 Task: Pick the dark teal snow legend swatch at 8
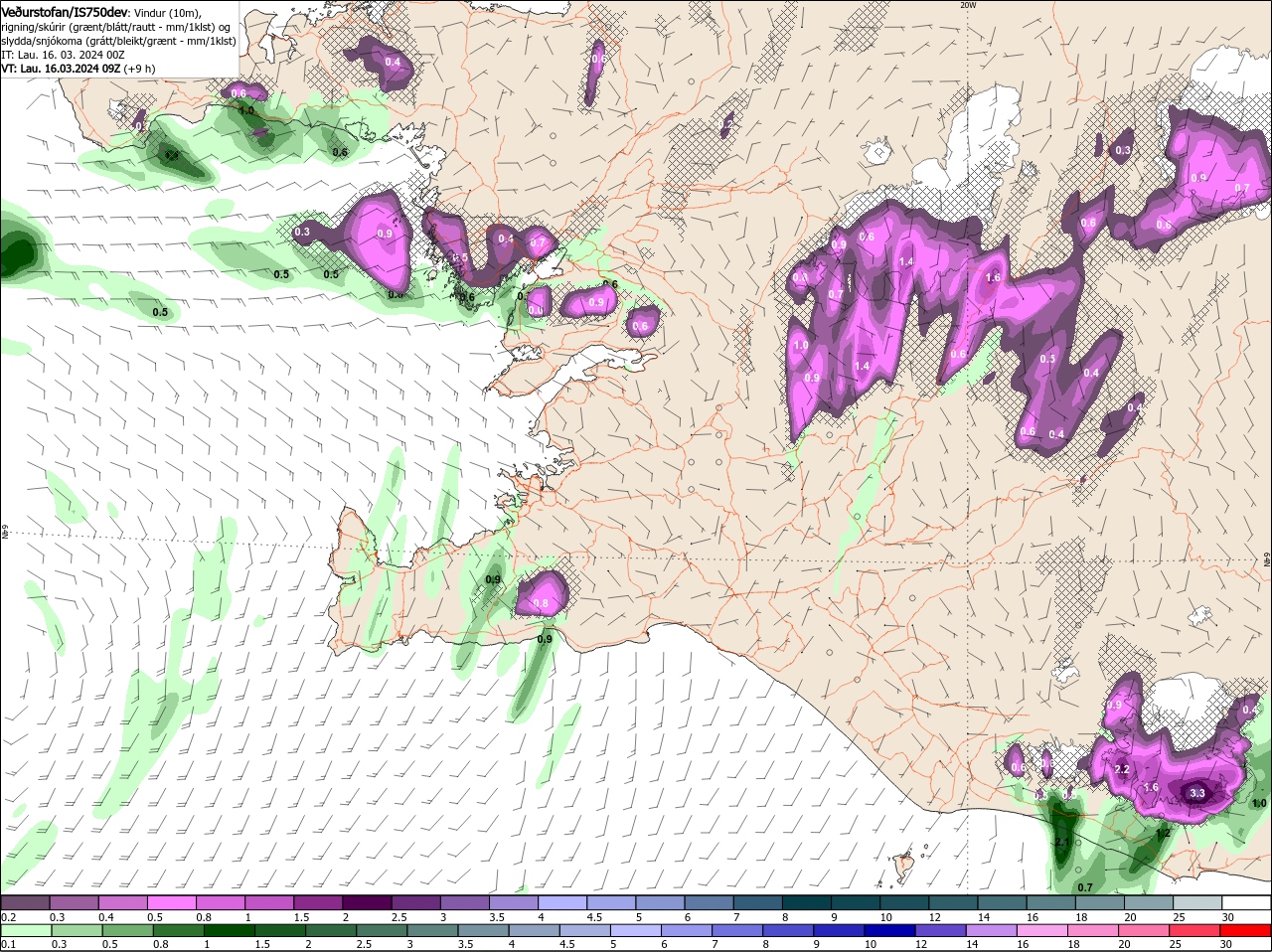[x=807, y=902]
